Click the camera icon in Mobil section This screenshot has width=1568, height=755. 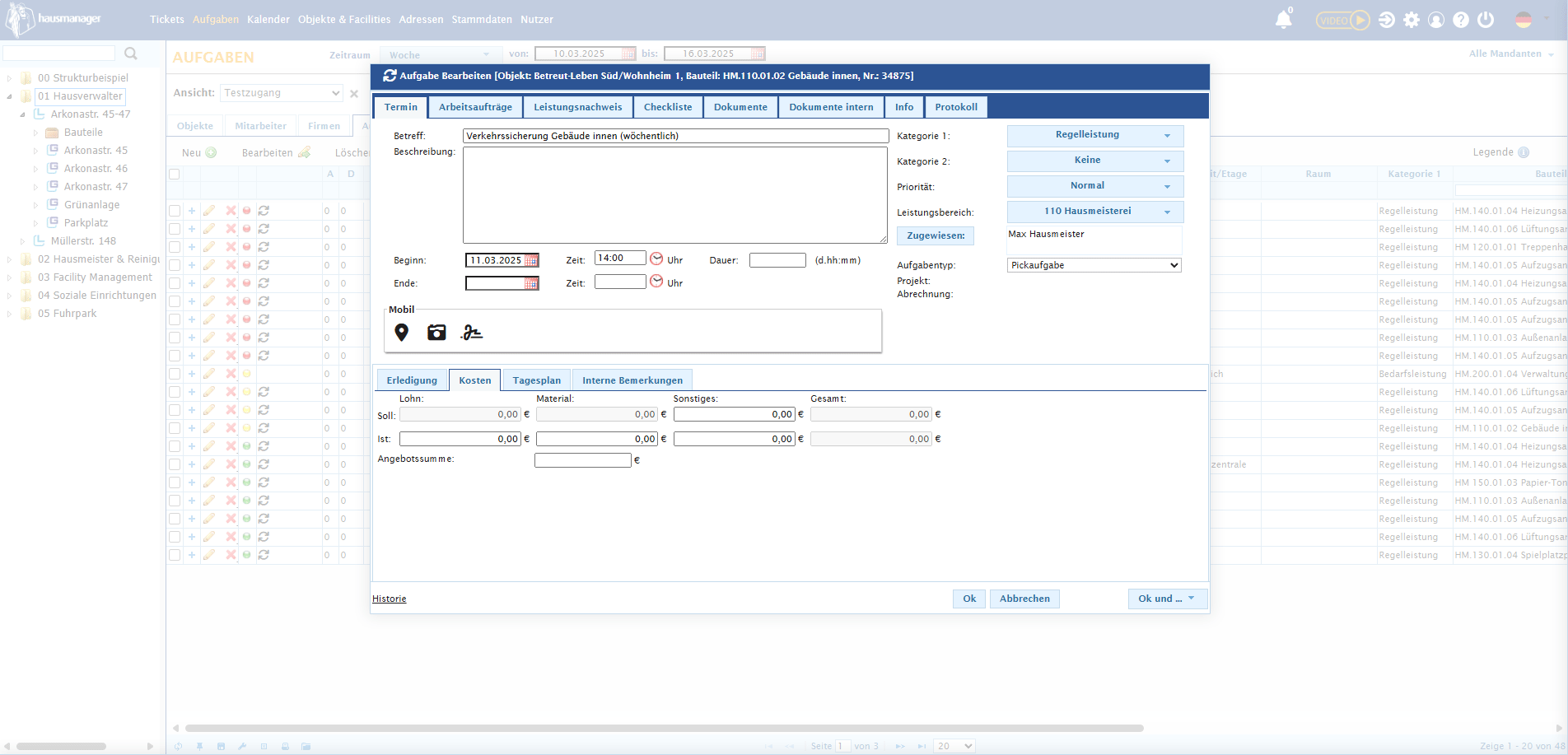(x=436, y=333)
